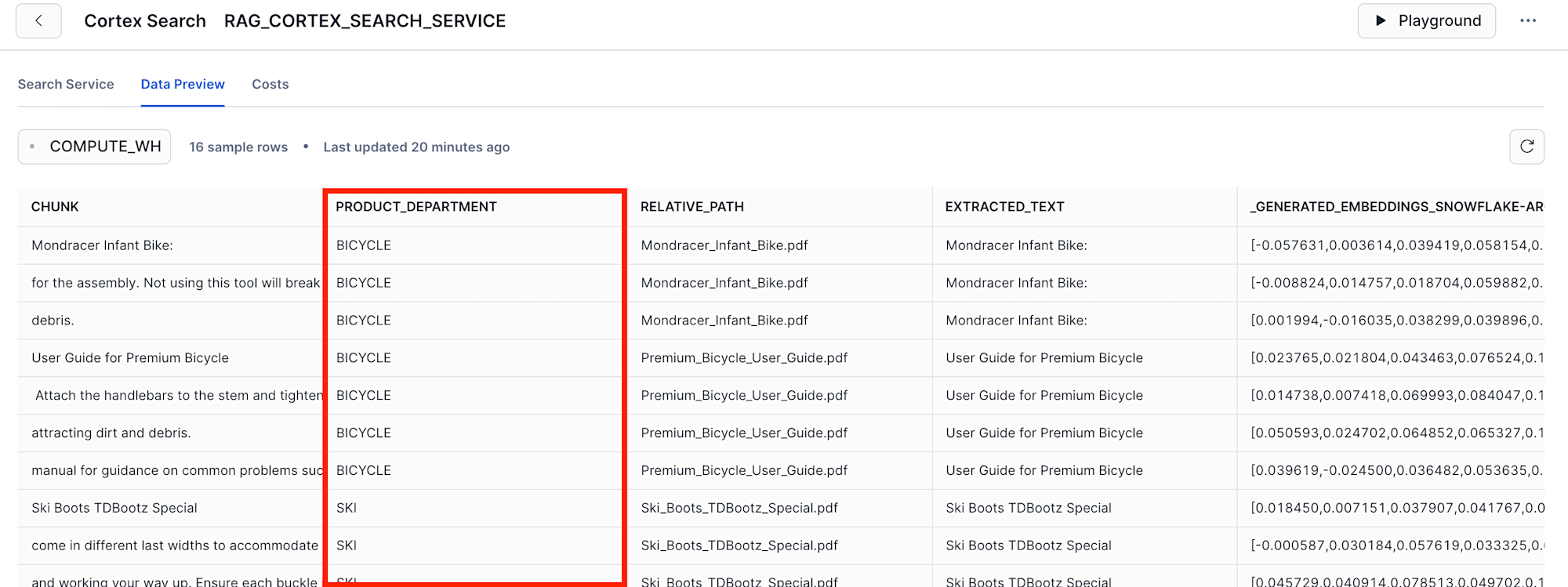Click the 'Ski Boots TDBootz Special' chunk cell
Image resolution: width=1568 pixels, height=587 pixels.
pos(114,508)
